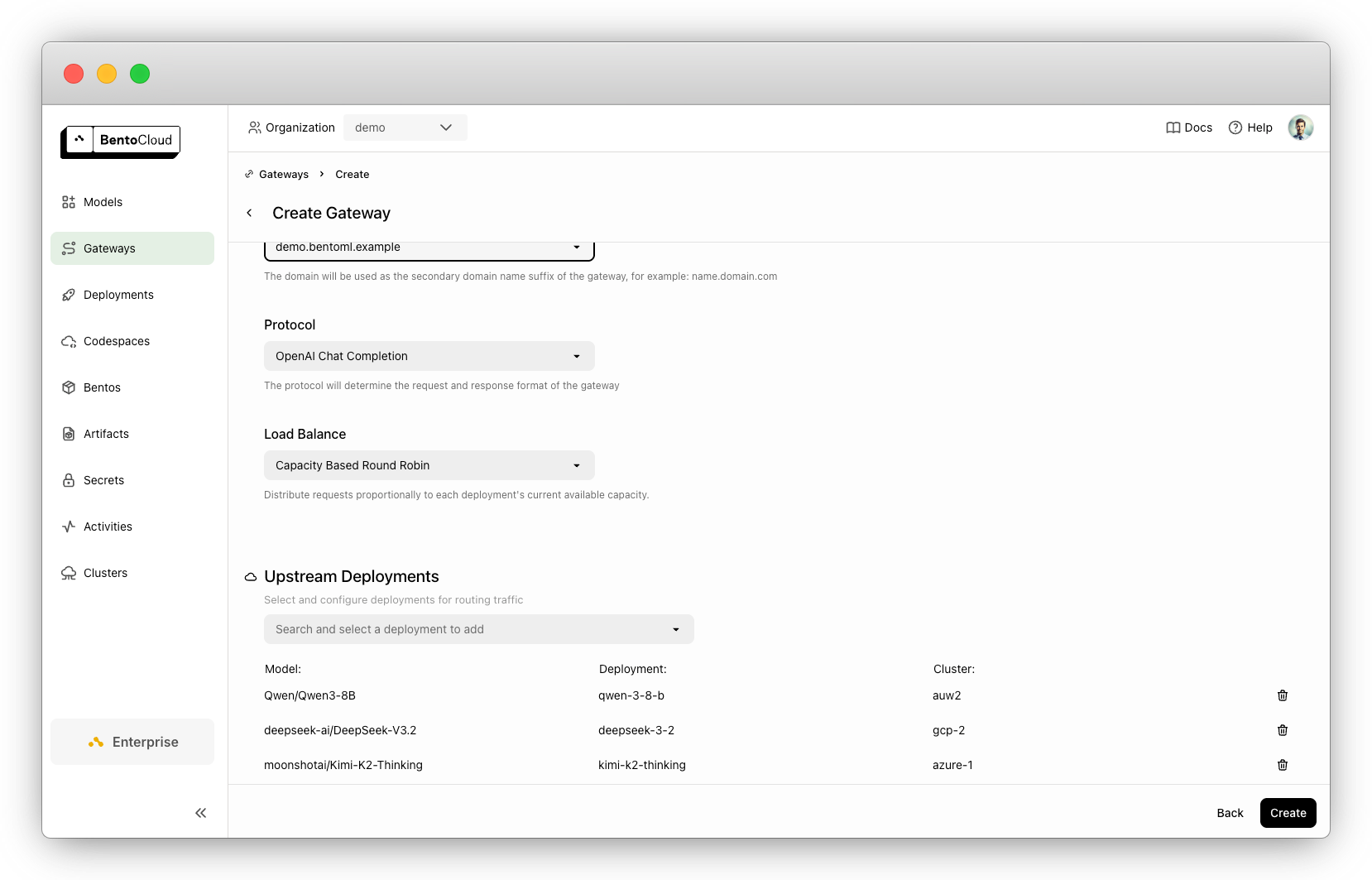Image resolution: width=1372 pixels, height=880 pixels.
Task: Go back with the arrow beside Create Gateway
Action: pos(249,213)
